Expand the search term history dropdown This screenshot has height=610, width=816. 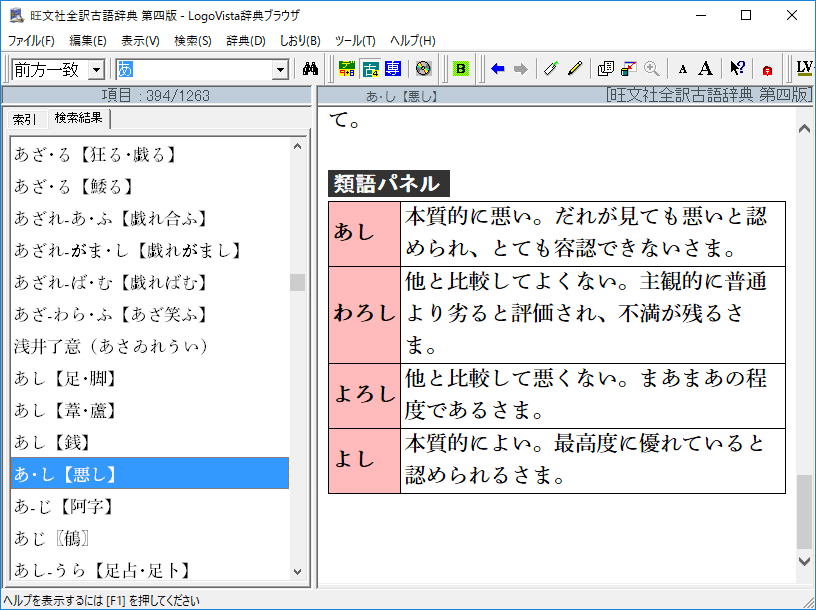(280, 69)
